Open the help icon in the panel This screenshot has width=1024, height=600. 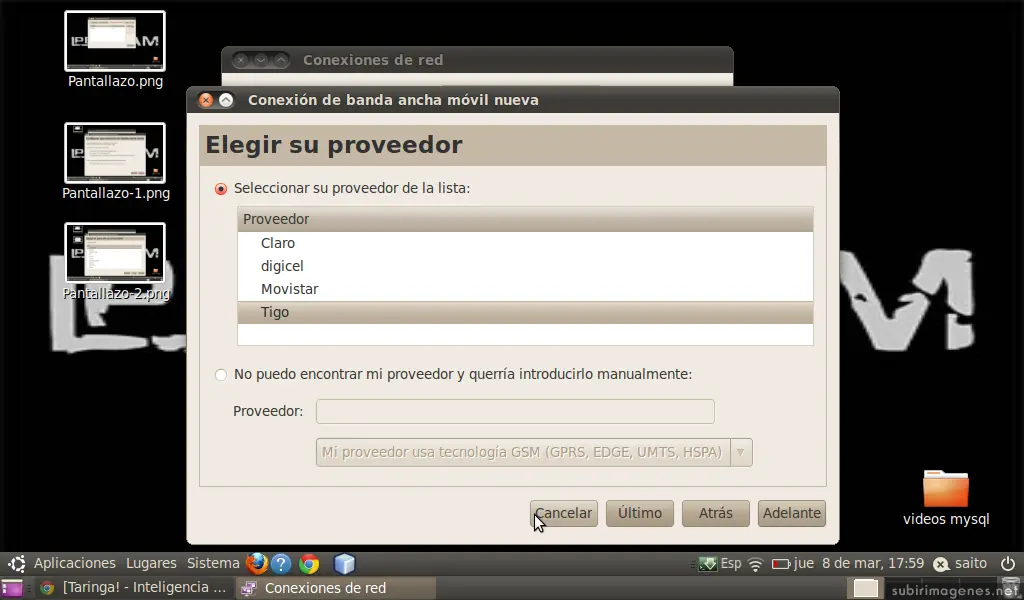[281, 563]
